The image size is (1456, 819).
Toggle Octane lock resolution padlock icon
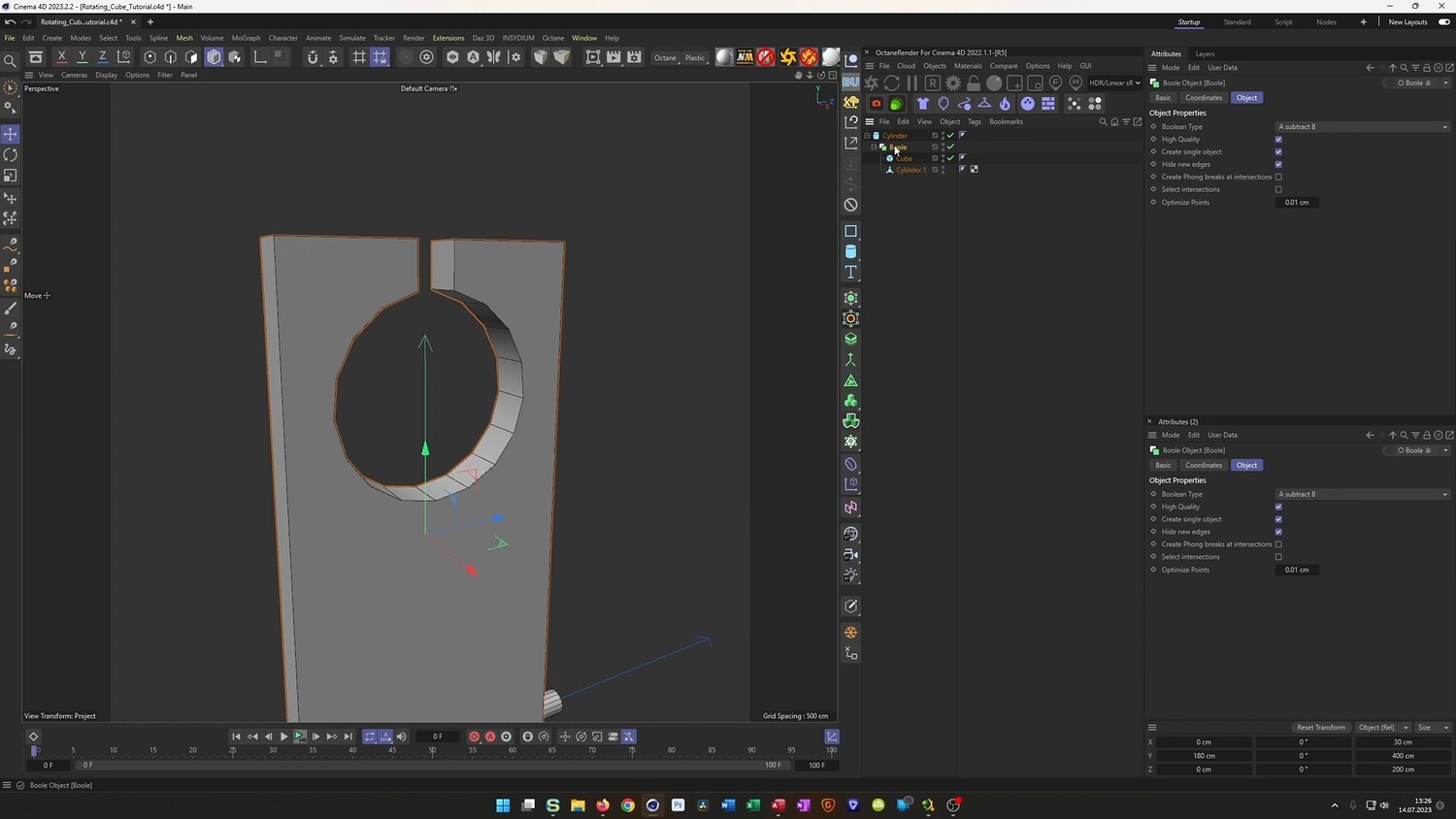click(974, 83)
